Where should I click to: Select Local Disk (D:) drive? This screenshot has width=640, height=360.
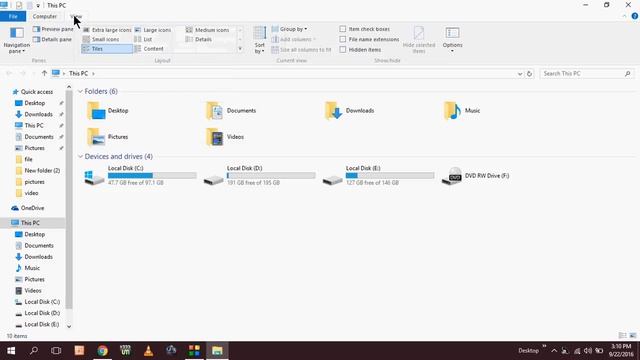click(x=259, y=176)
